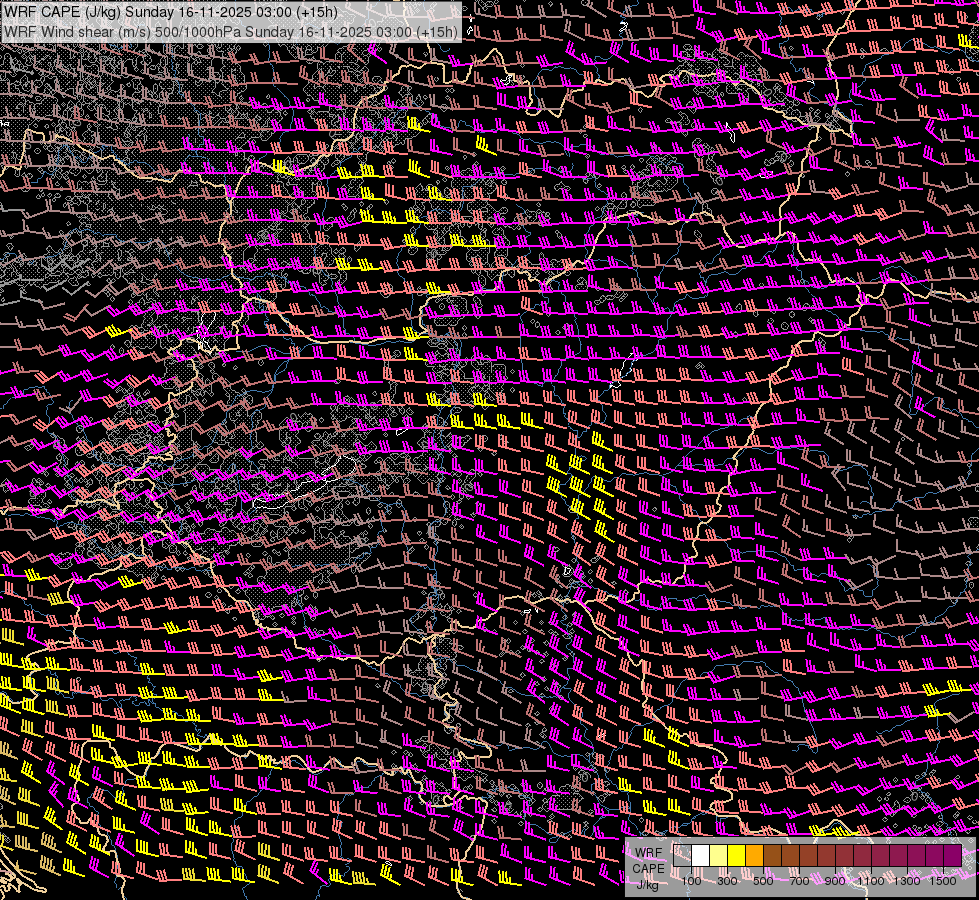Click the transparent first legend swatch
The width and height of the screenshot is (979, 900).
[x=682, y=856]
